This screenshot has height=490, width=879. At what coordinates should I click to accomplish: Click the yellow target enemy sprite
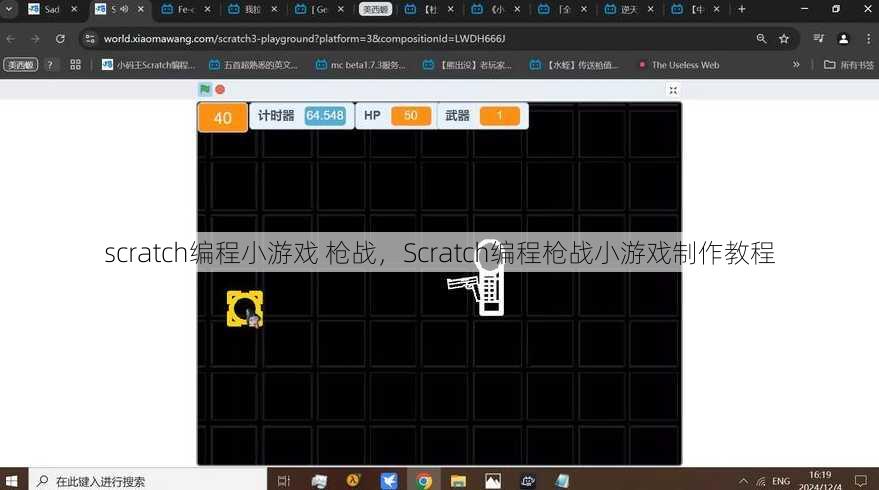click(245, 308)
